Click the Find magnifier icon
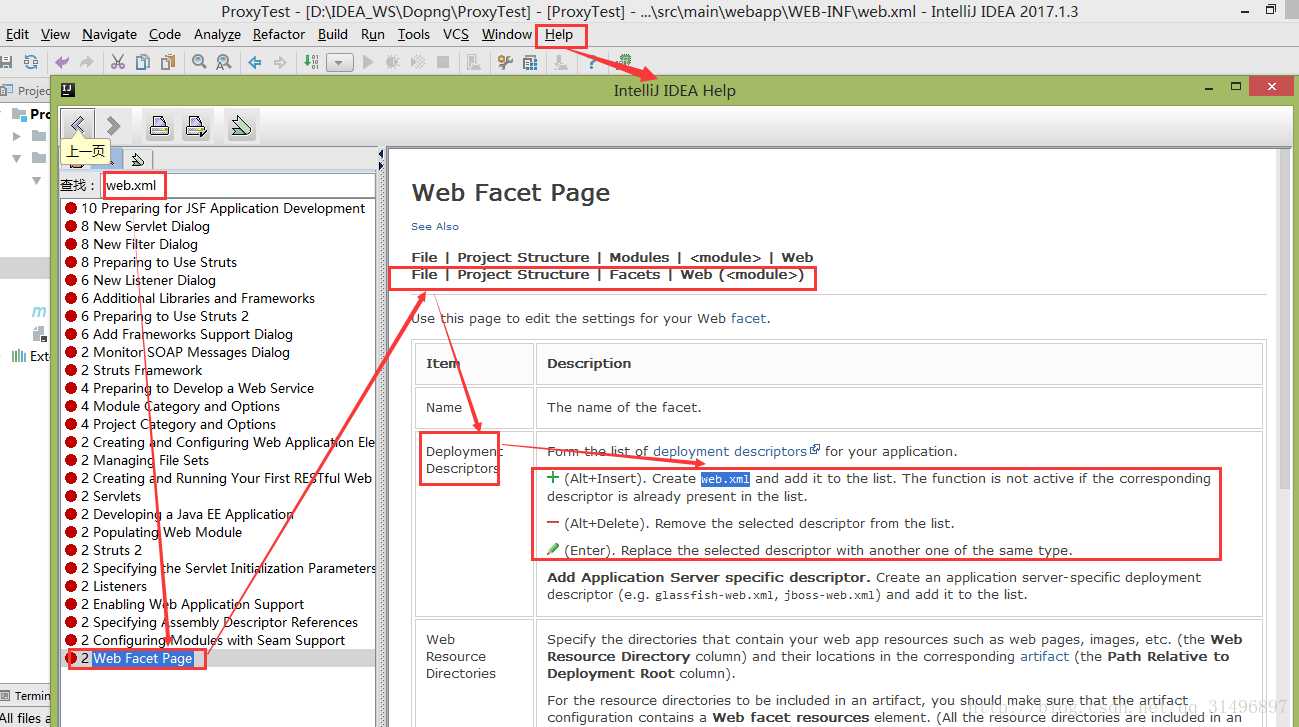The image size is (1299, 727). [199, 62]
